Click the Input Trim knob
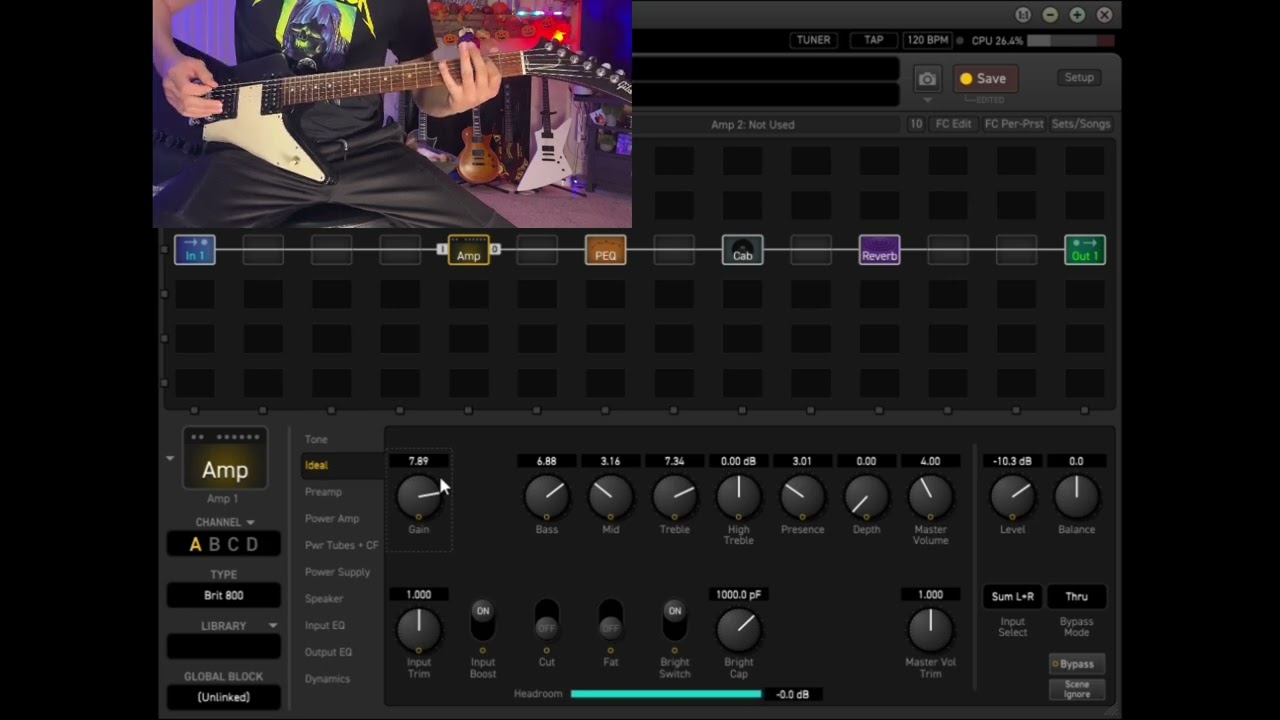The image size is (1280, 720). (418, 628)
